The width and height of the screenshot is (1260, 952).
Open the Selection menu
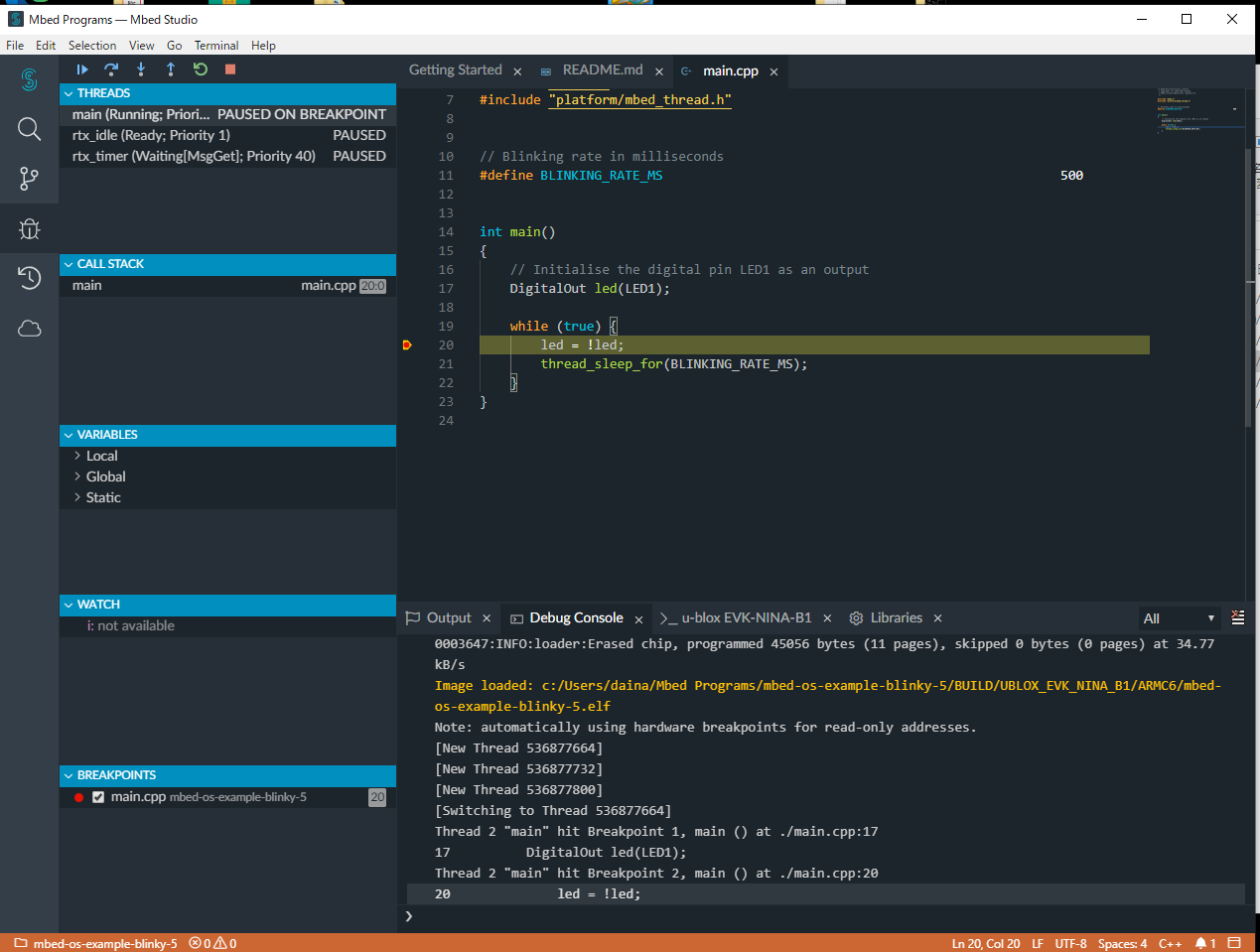point(92,46)
